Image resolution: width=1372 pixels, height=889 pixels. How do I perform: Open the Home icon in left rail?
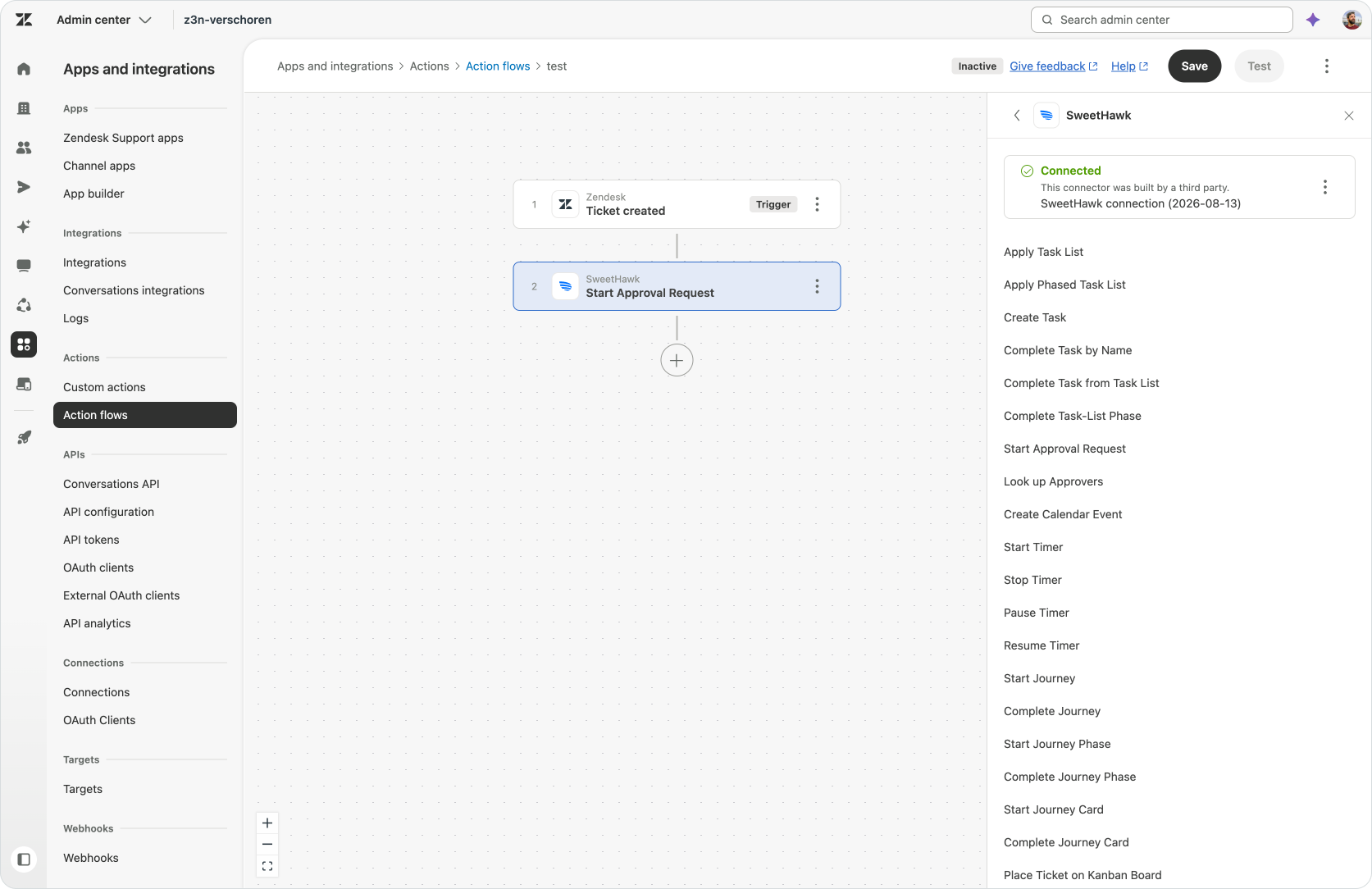coord(24,69)
